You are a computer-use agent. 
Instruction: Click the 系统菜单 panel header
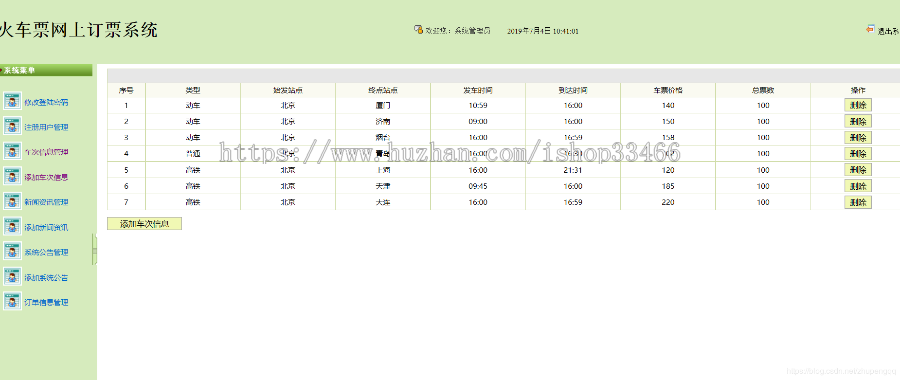46,70
